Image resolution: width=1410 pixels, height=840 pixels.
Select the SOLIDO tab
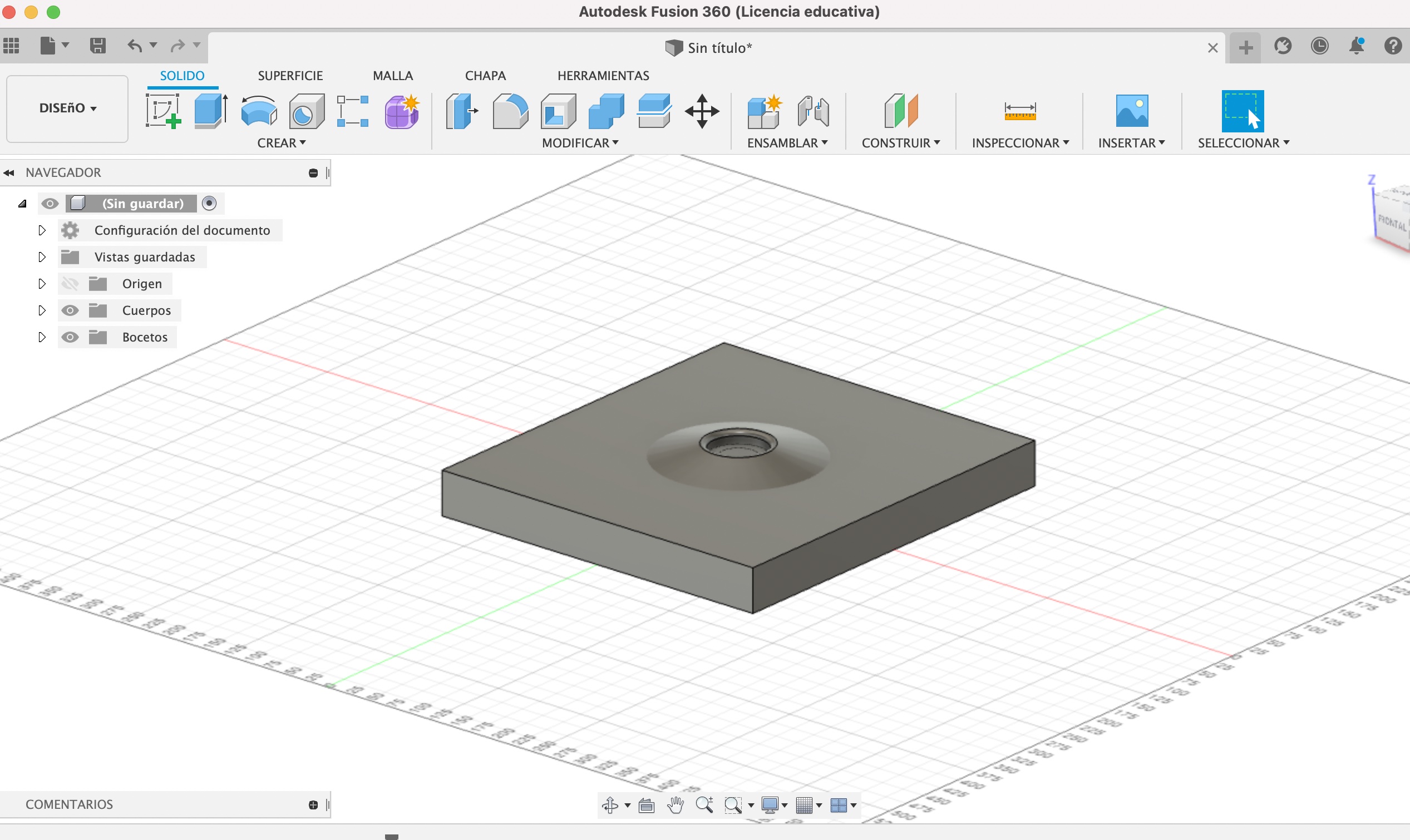[x=183, y=76]
